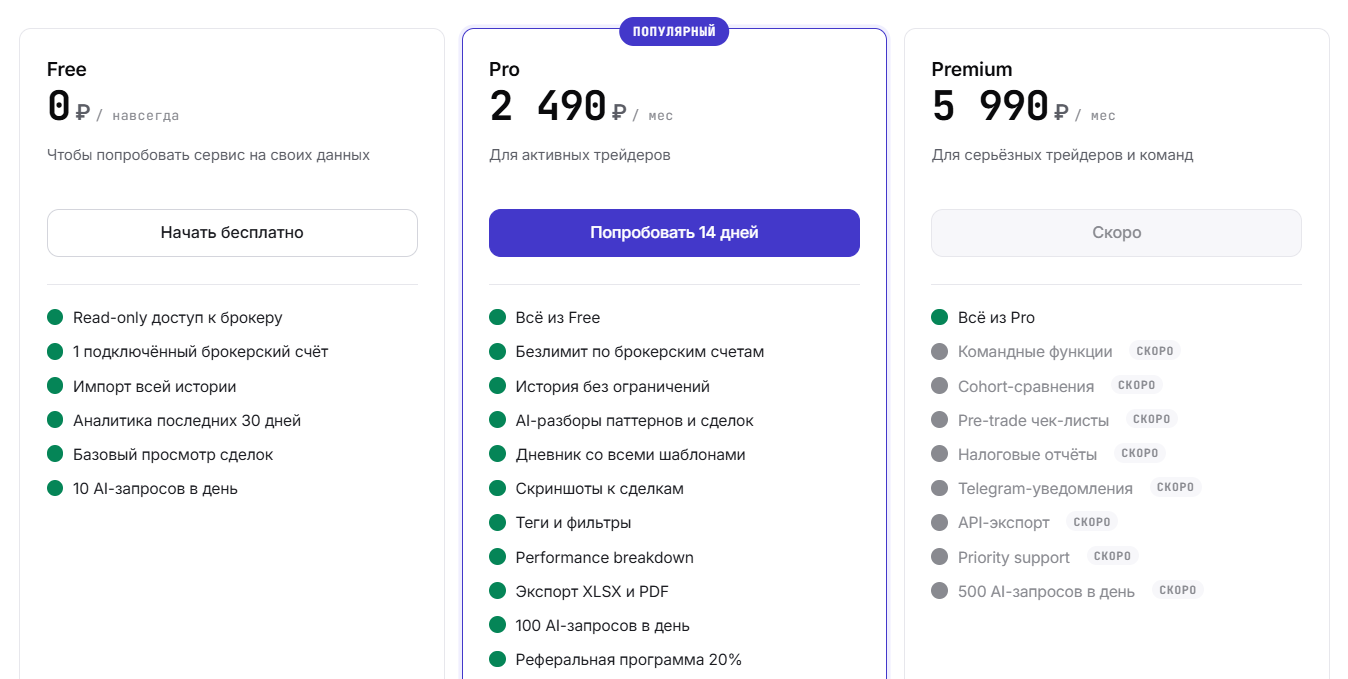Select the 'Pro' plan title
Image resolution: width=1348 pixels, height=679 pixels.
point(504,69)
